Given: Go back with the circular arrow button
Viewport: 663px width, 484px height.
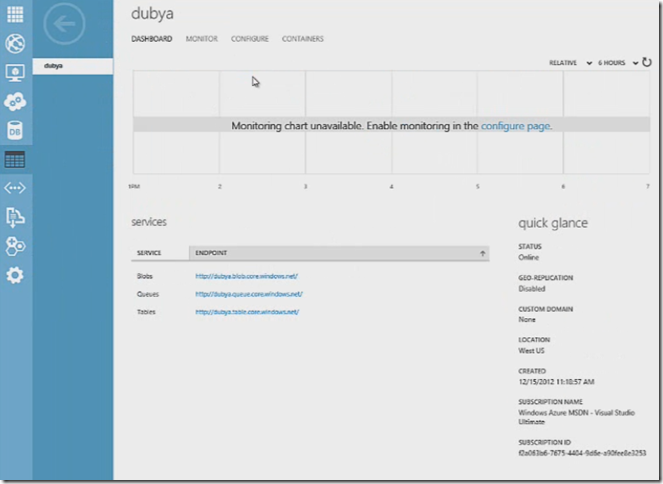Looking at the screenshot, I should point(64,24).
